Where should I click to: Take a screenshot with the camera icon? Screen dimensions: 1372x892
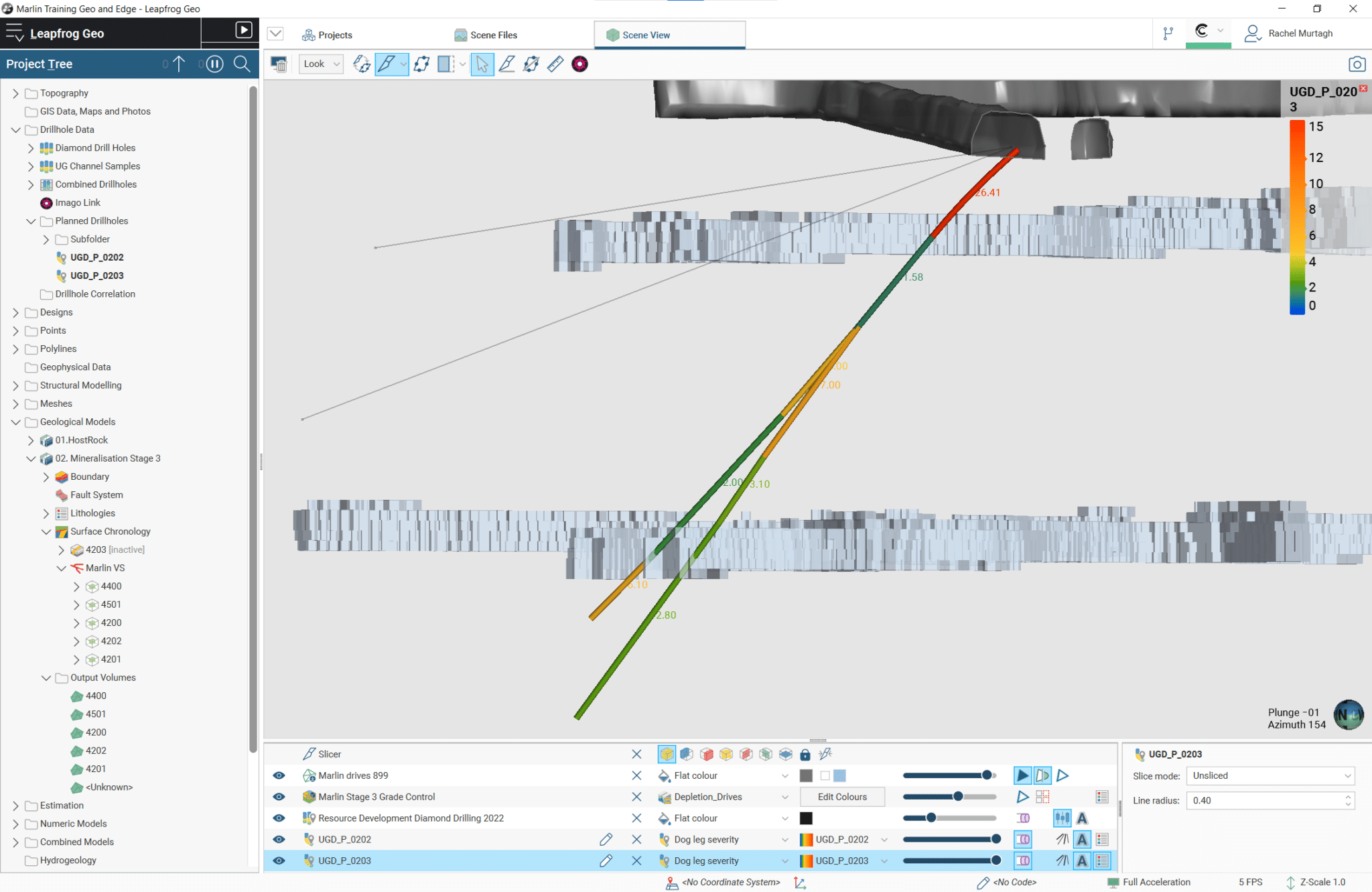[1357, 64]
